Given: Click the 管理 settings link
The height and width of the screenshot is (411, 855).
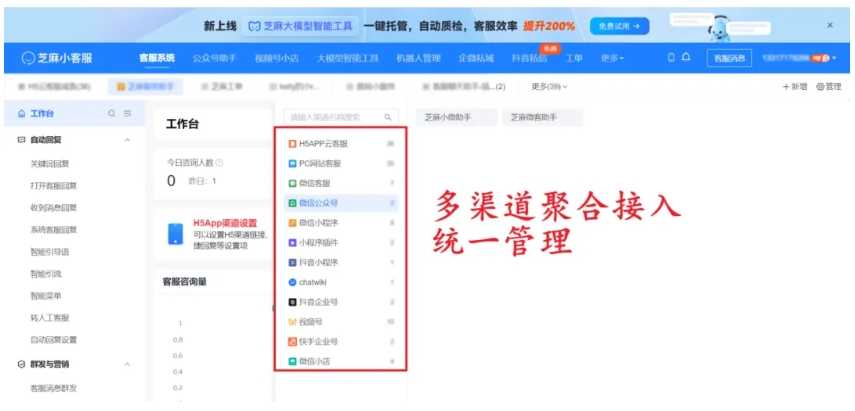Looking at the screenshot, I should click(829, 87).
